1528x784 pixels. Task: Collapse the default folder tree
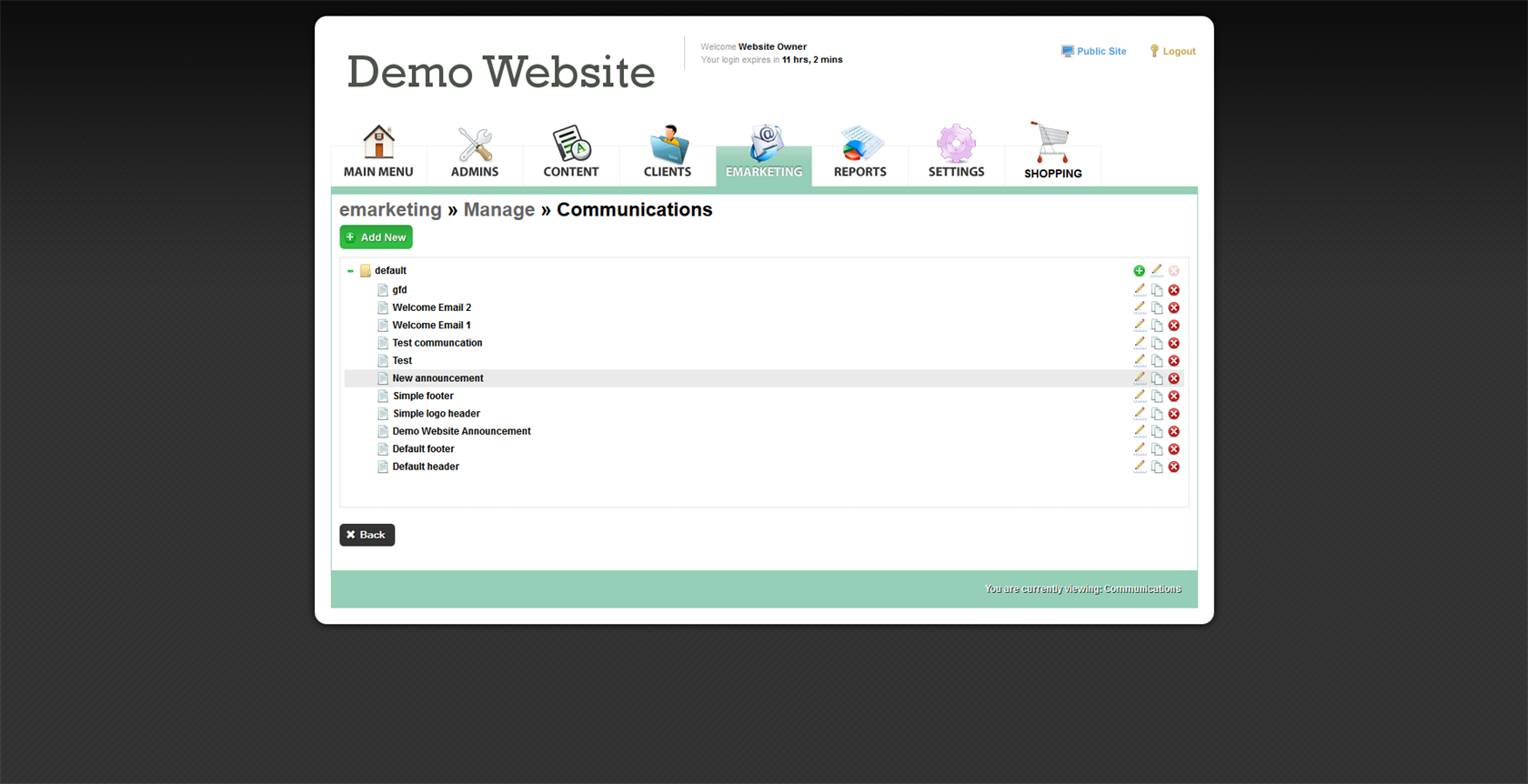[x=350, y=271]
